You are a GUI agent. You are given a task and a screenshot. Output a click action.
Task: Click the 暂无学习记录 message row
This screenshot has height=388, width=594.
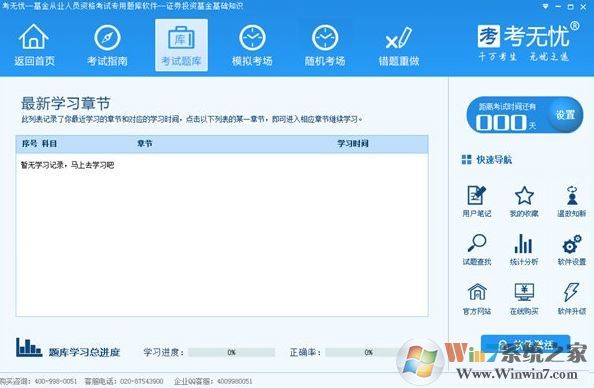click(x=67, y=165)
